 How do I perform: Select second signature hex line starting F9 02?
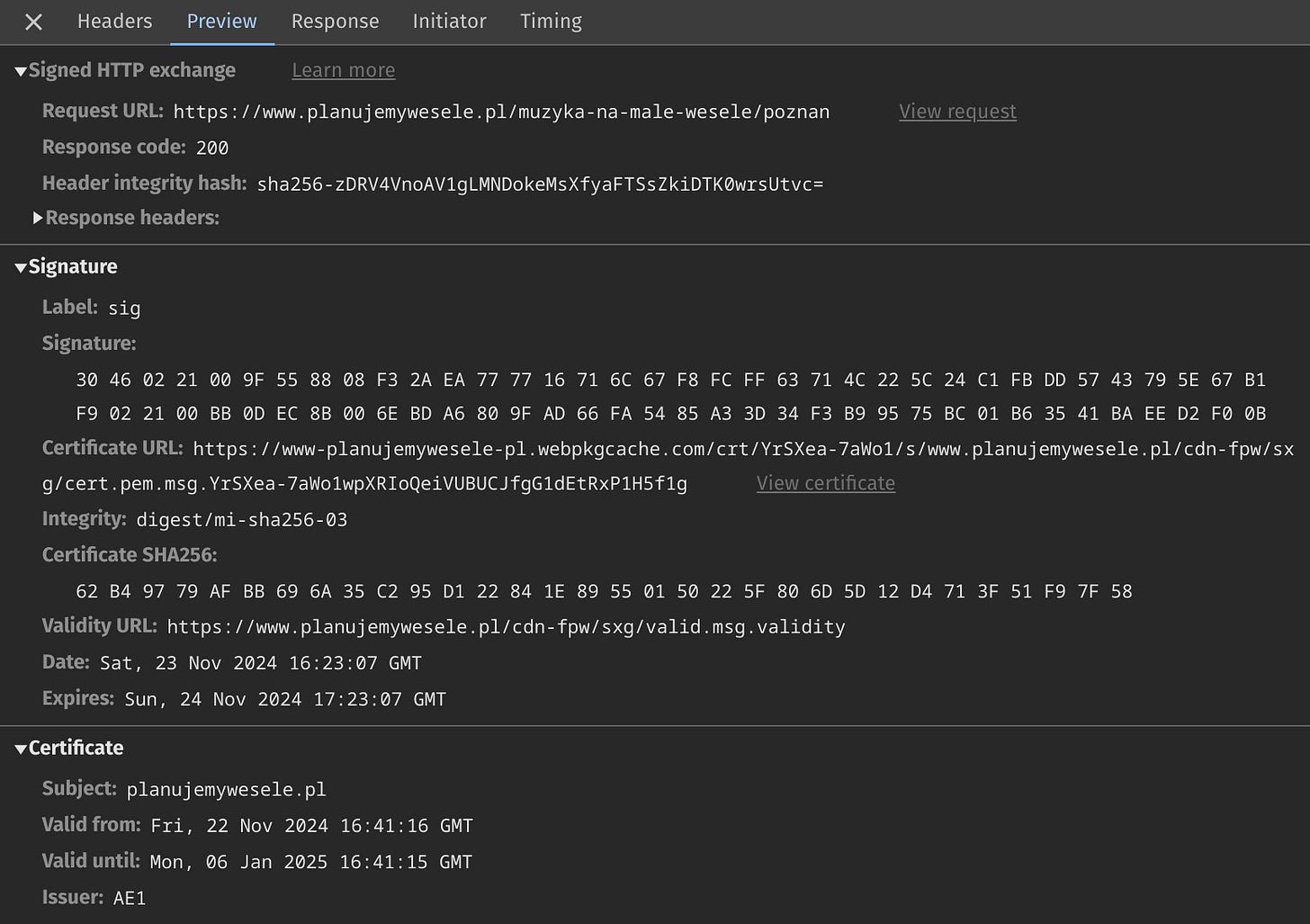click(670, 414)
